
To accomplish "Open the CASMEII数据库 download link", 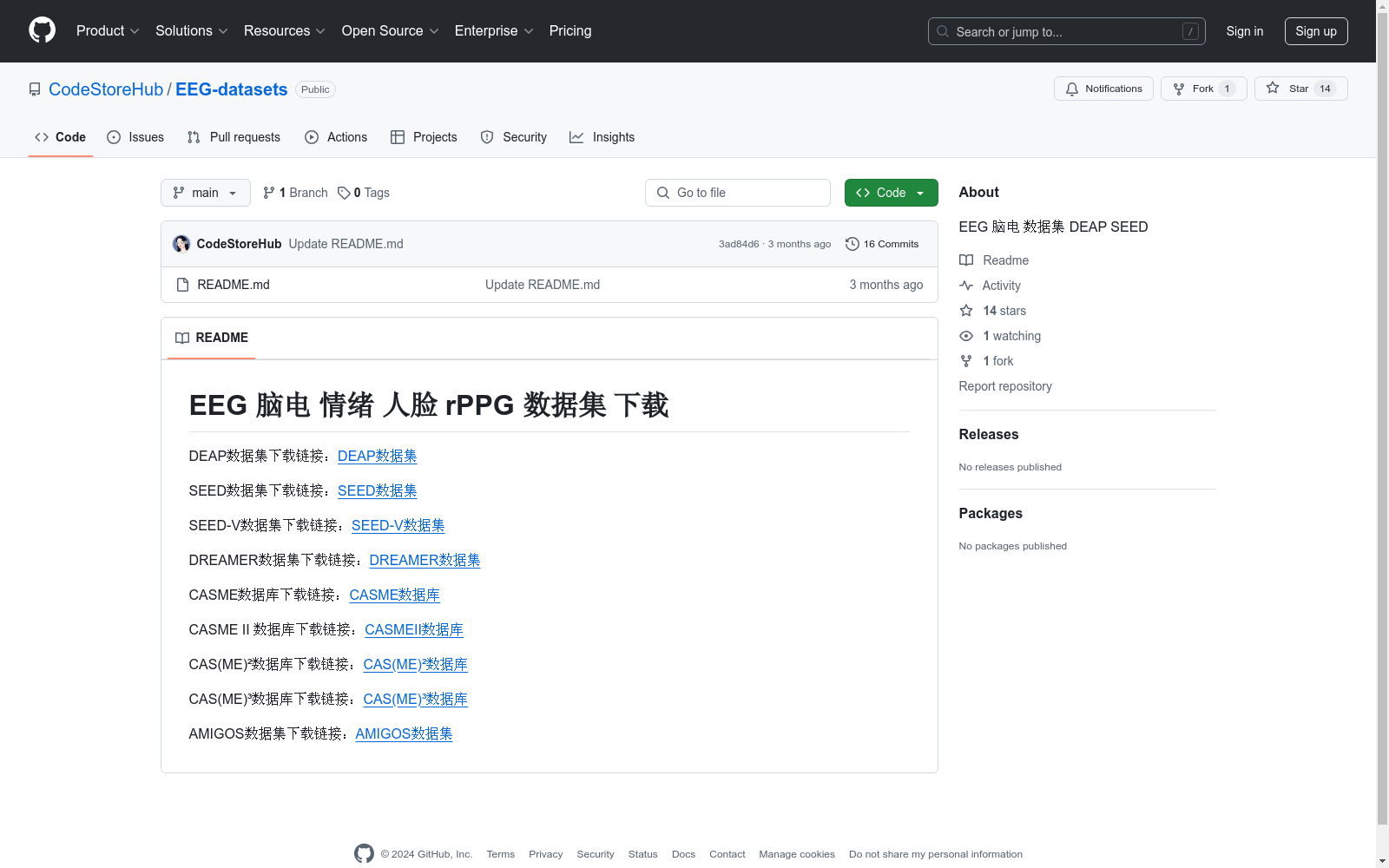I will pyautogui.click(x=414, y=629).
